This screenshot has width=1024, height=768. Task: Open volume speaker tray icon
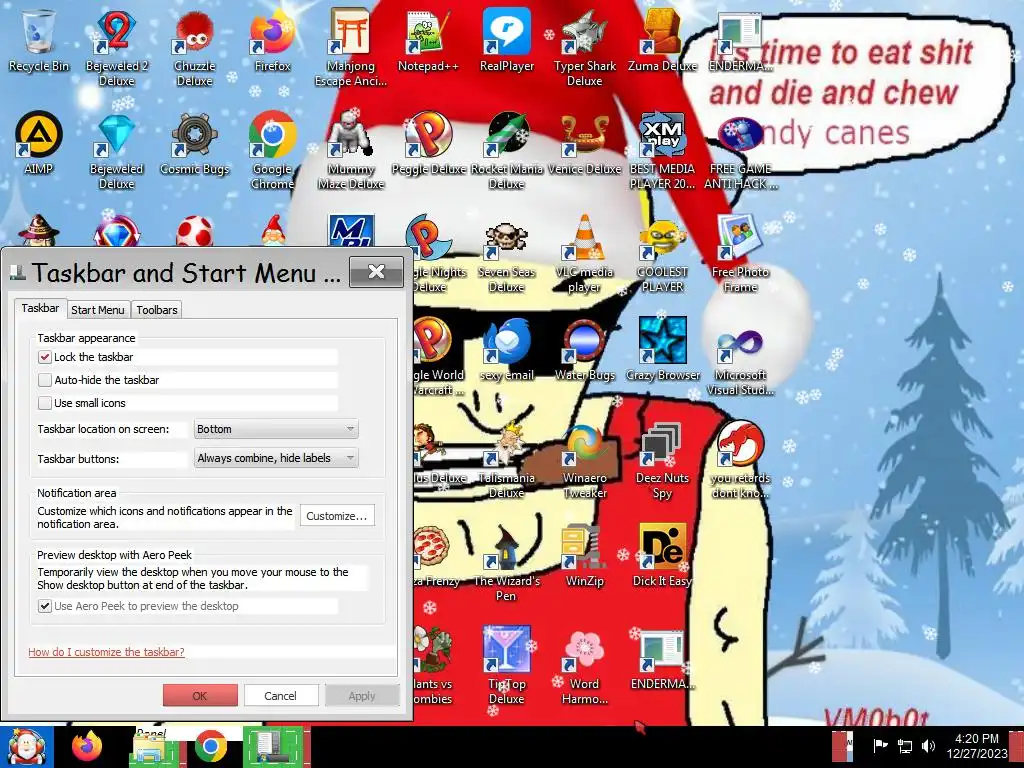pos(928,746)
